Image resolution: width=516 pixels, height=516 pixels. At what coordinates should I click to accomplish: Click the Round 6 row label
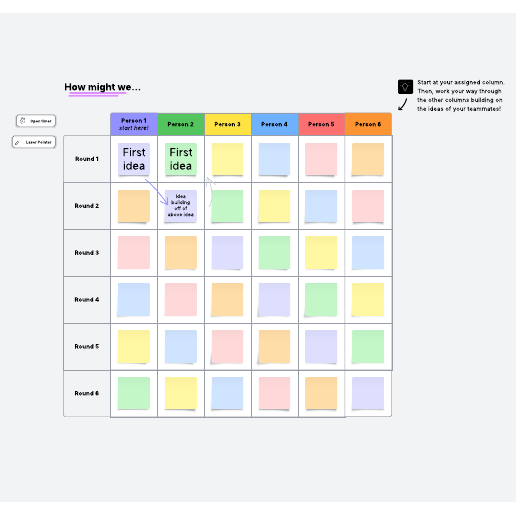pyautogui.click(x=87, y=393)
